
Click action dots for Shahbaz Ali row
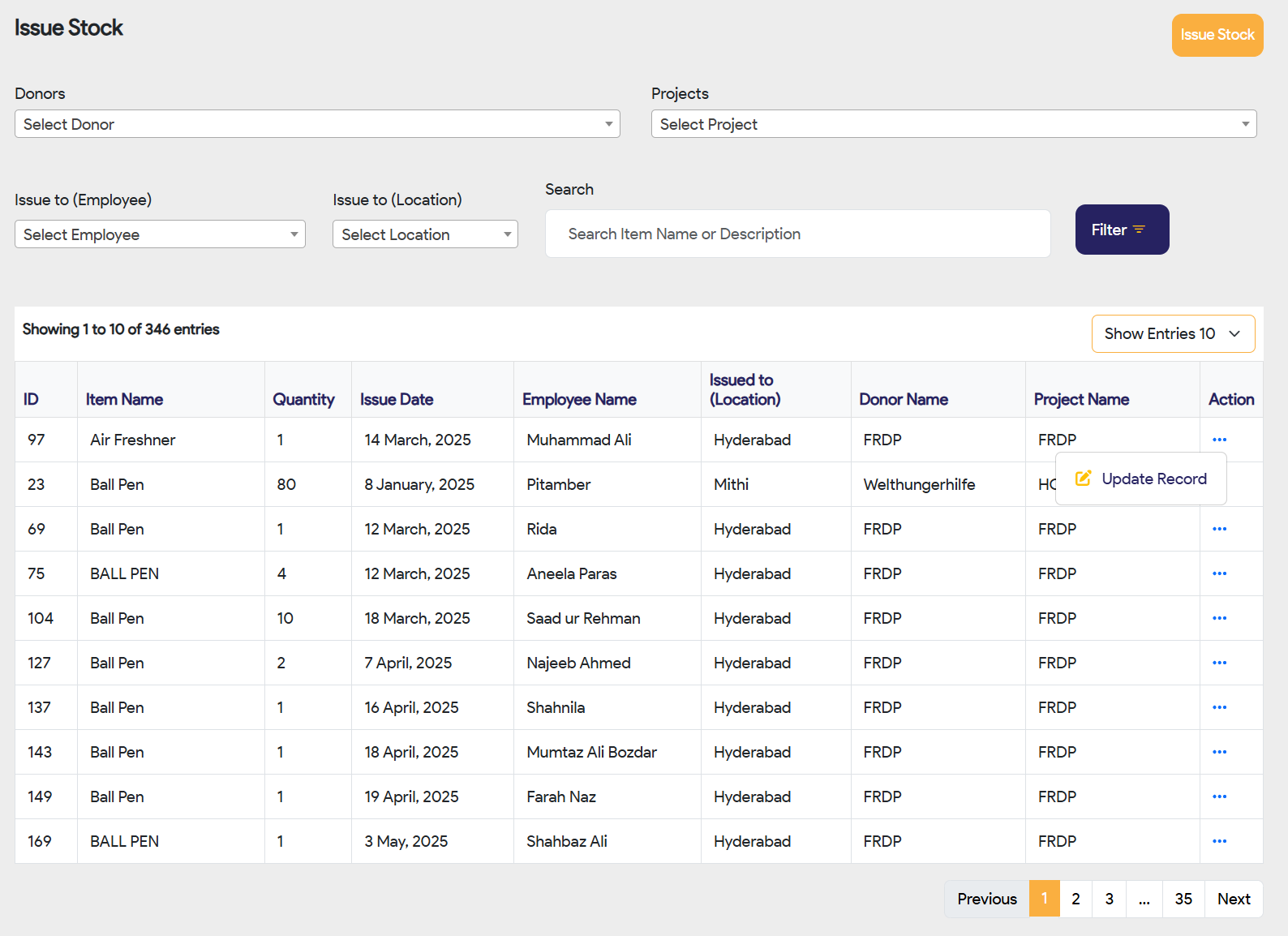tap(1219, 841)
